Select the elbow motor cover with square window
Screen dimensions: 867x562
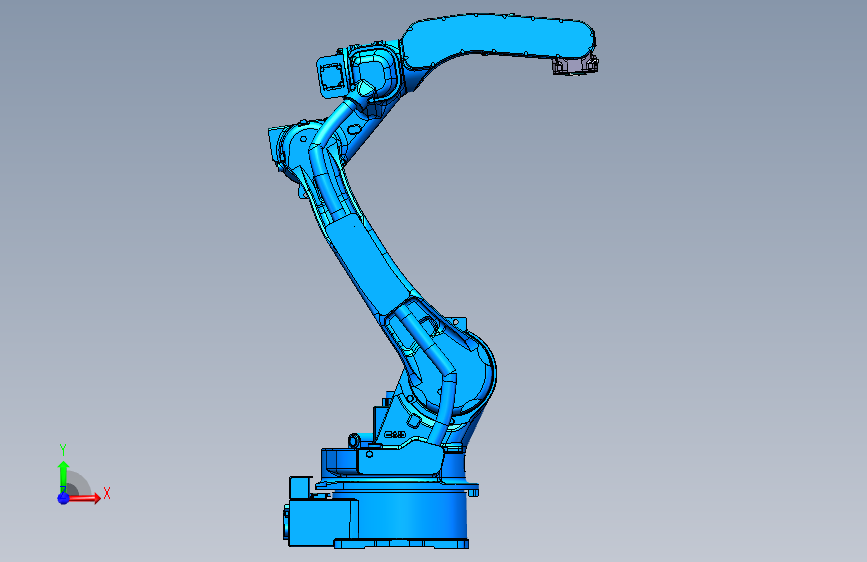(x=333, y=76)
